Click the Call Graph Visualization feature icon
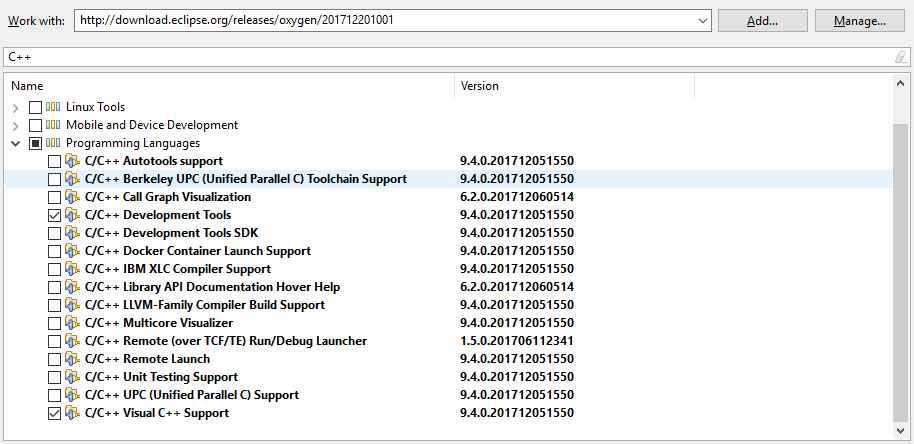The height and width of the screenshot is (444, 914). 72,198
